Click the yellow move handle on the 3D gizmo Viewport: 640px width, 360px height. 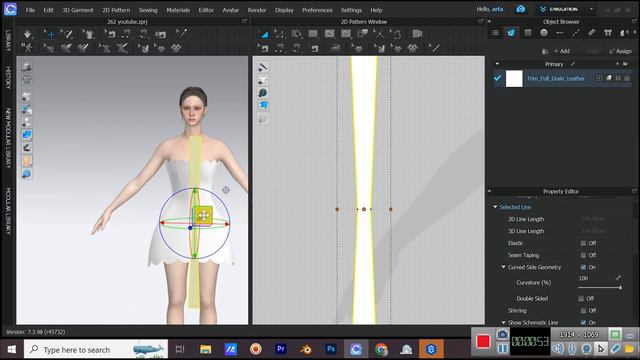[203, 215]
